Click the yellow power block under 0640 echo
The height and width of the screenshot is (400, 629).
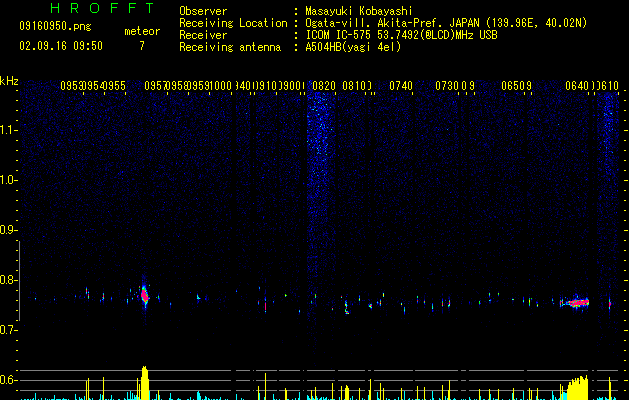click(578, 388)
